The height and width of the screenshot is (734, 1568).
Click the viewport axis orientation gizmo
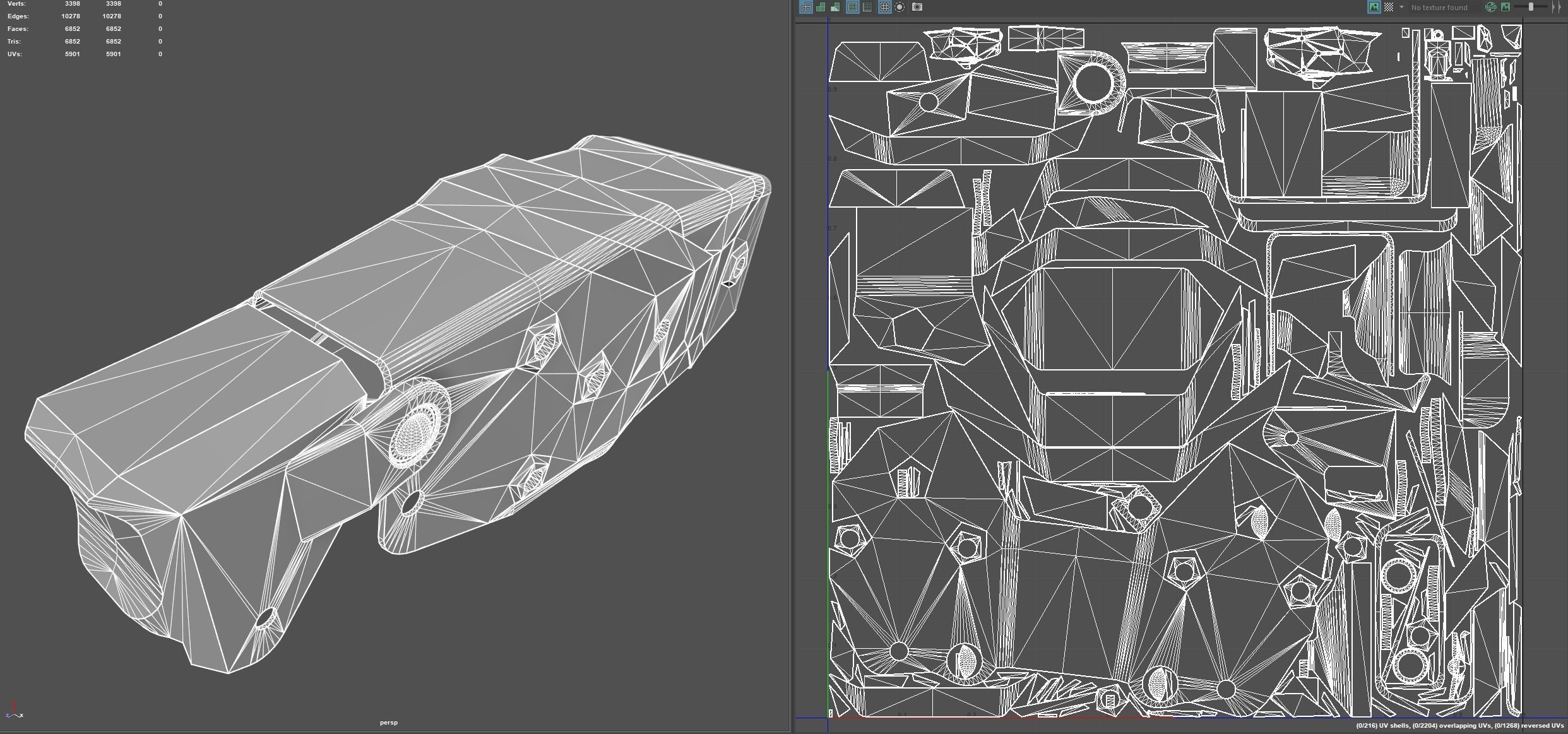[14, 711]
